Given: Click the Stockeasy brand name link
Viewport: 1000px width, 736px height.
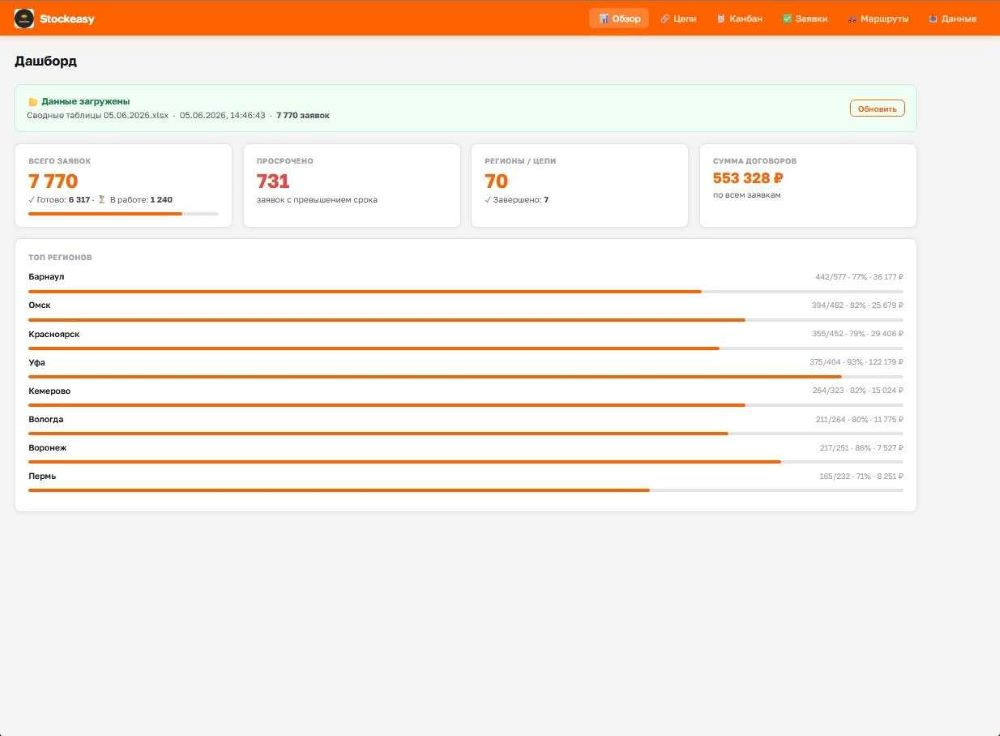Looking at the screenshot, I should point(67,18).
